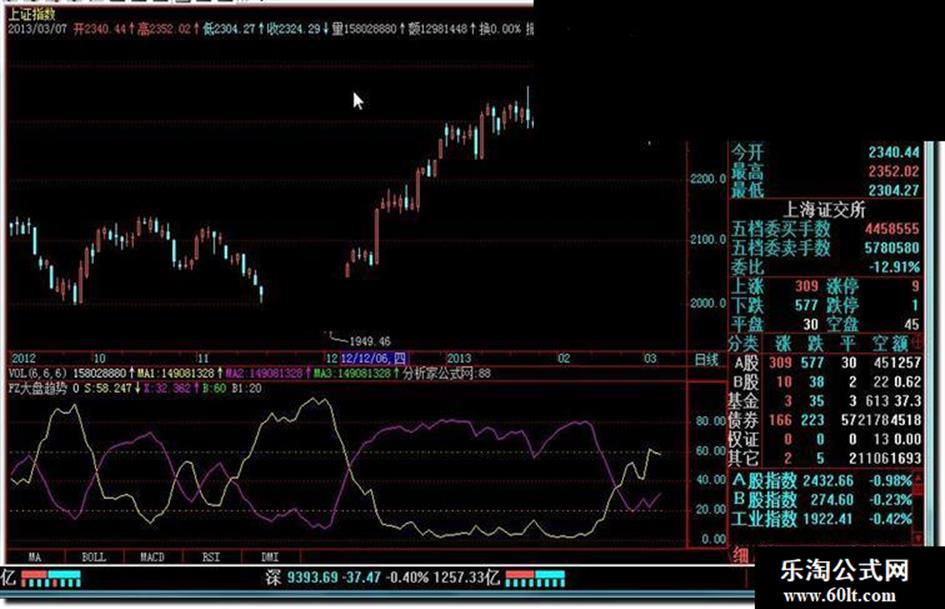The image size is (945, 609).
Task: Click the 跌 column header
Action: [815, 344]
